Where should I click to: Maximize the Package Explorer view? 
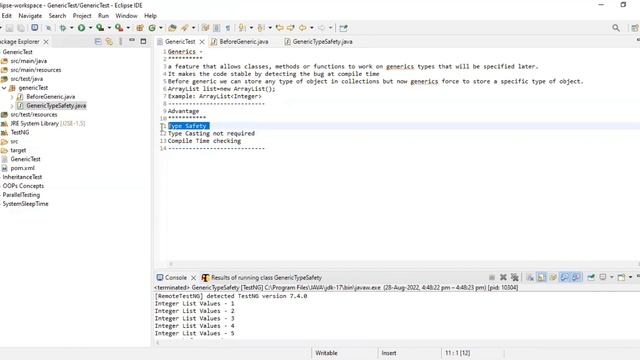[x=143, y=41]
